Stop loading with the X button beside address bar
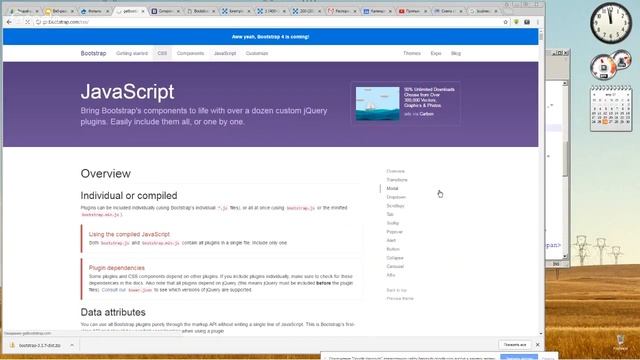 [x=27, y=22]
